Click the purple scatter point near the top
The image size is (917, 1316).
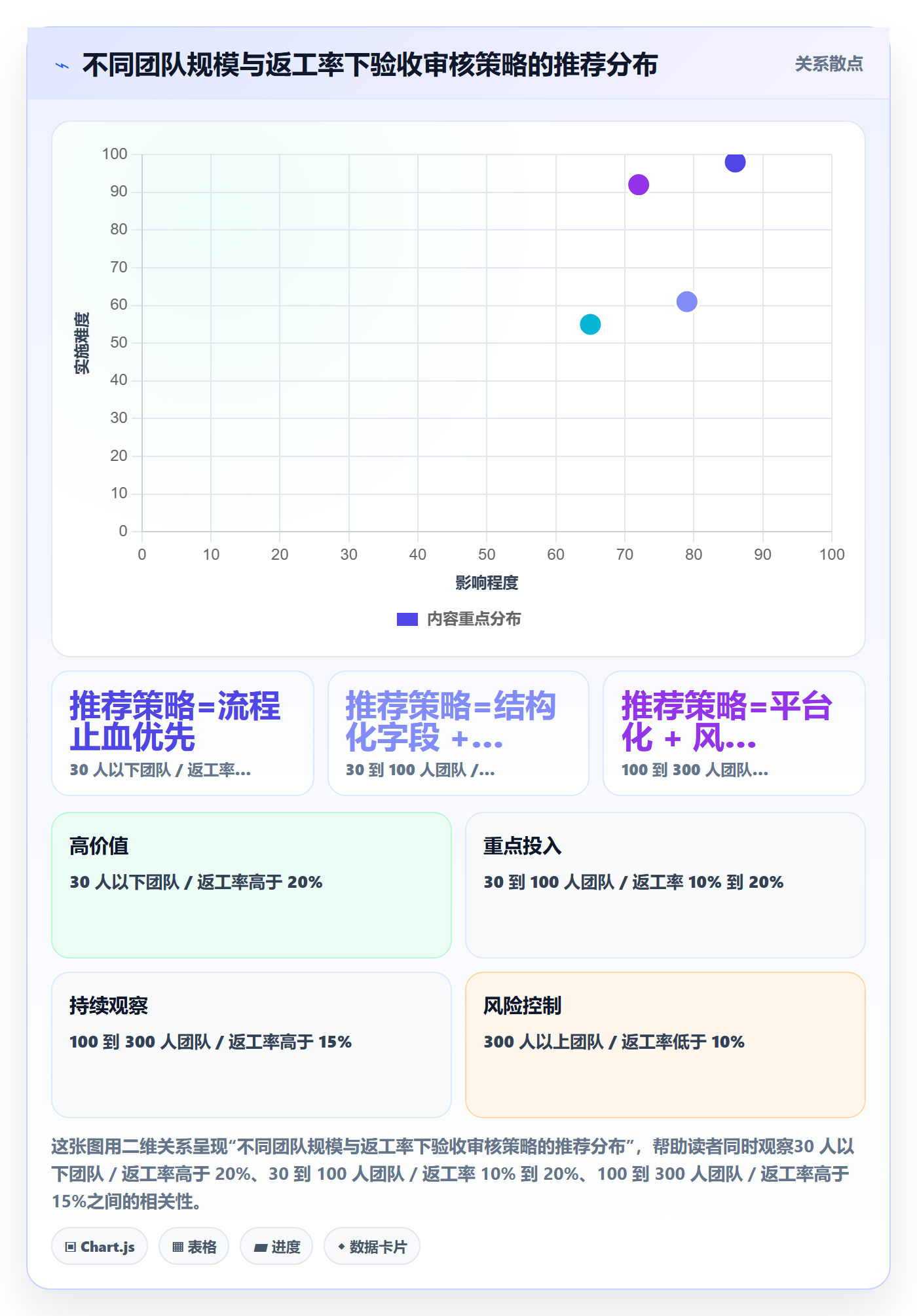point(639,185)
